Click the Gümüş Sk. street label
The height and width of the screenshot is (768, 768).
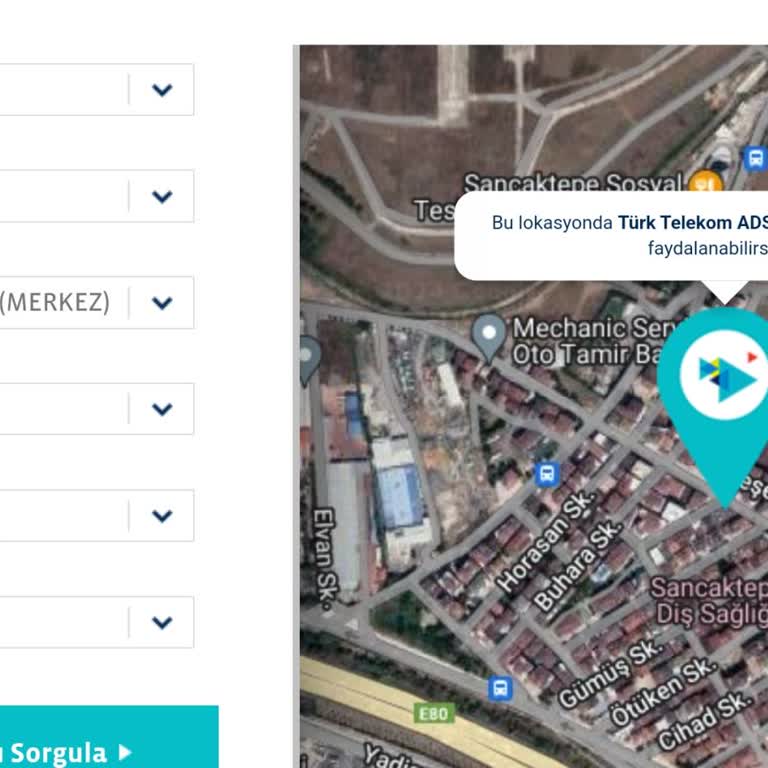[x=610, y=673]
